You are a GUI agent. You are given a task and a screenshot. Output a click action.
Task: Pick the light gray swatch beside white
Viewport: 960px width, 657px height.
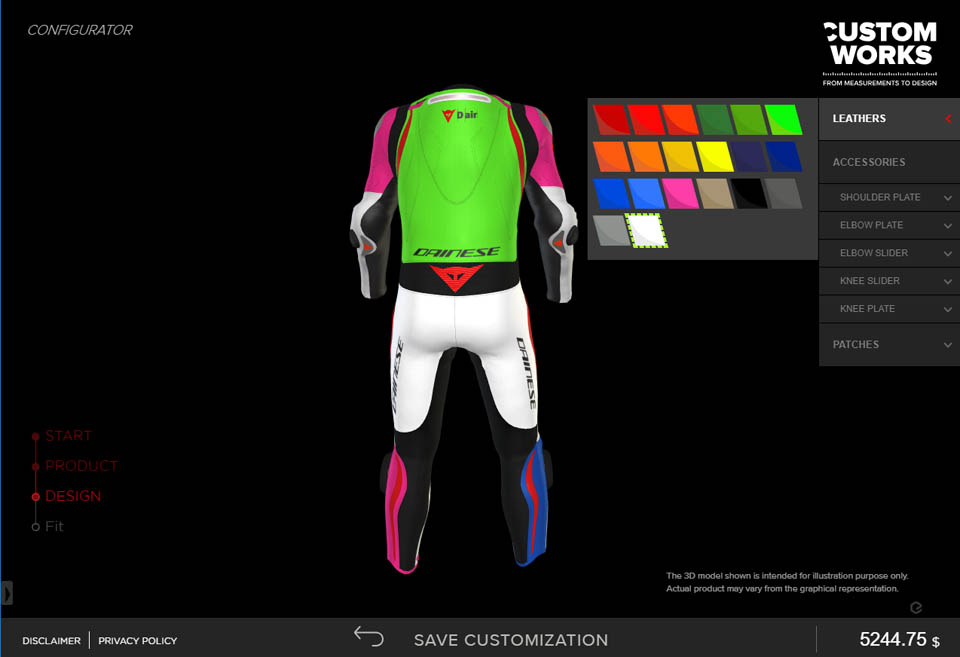pyautogui.click(x=611, y=231)
